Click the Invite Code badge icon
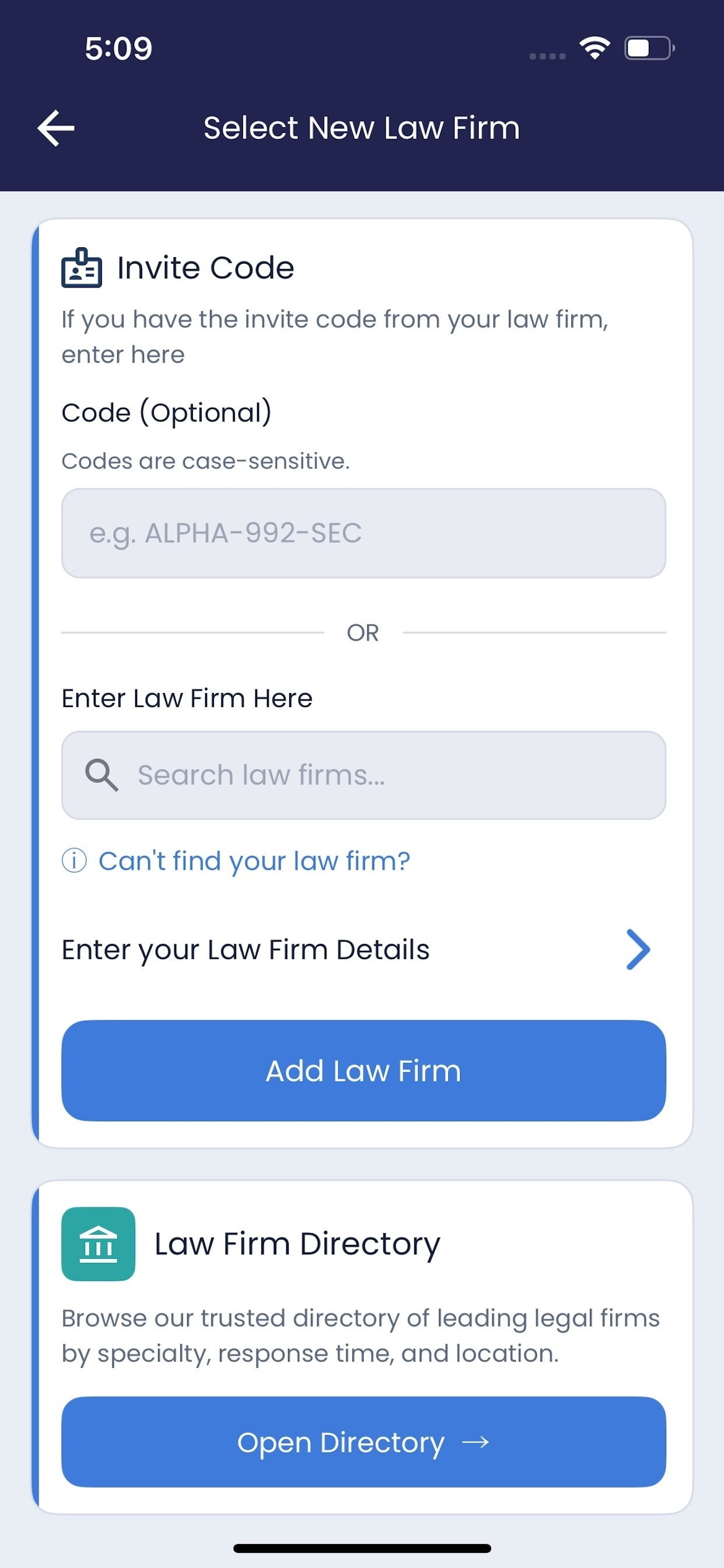Viewport: 724px width, 1568px height. 82,267
